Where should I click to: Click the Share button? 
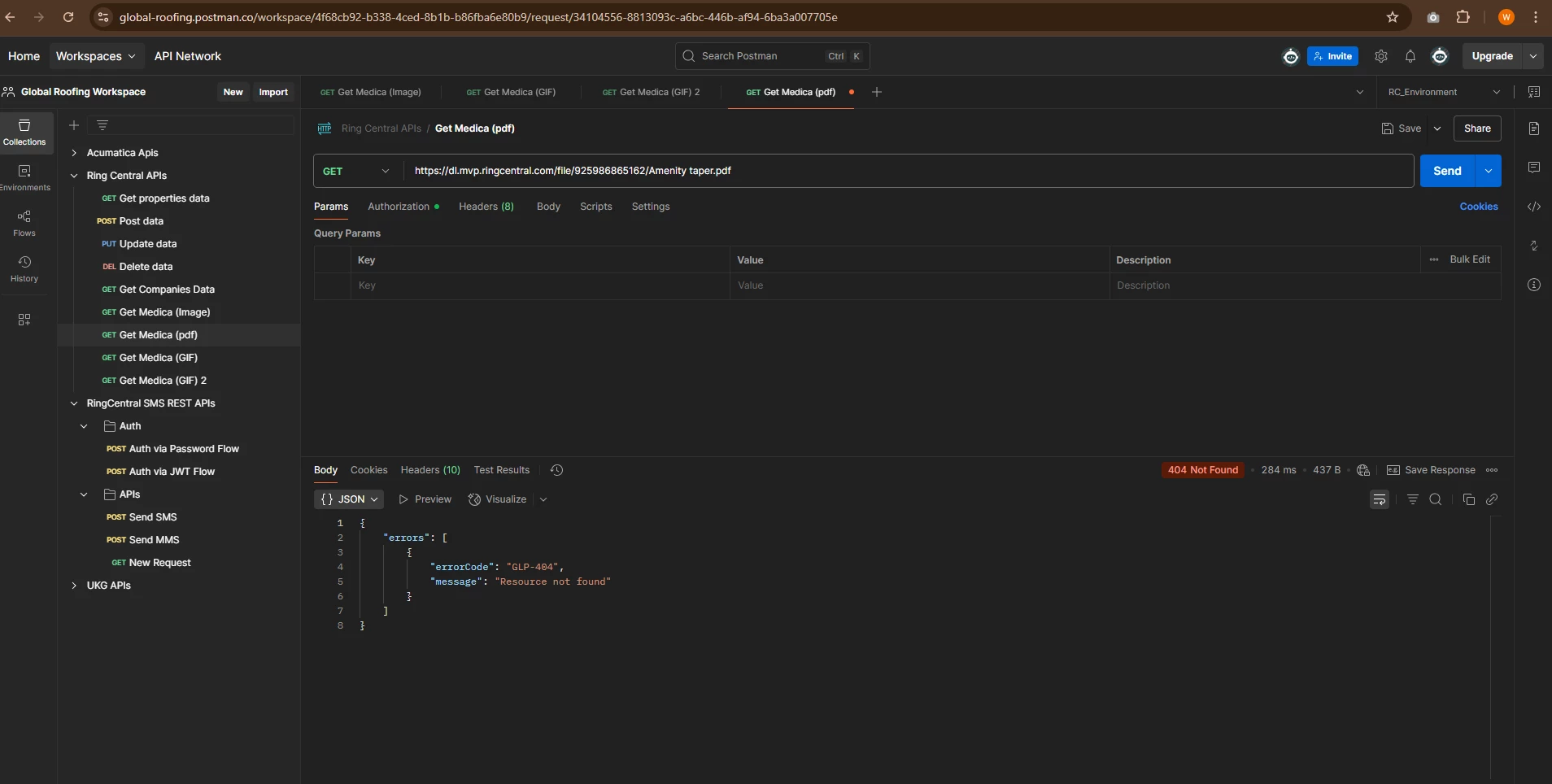pos(1477,128)
